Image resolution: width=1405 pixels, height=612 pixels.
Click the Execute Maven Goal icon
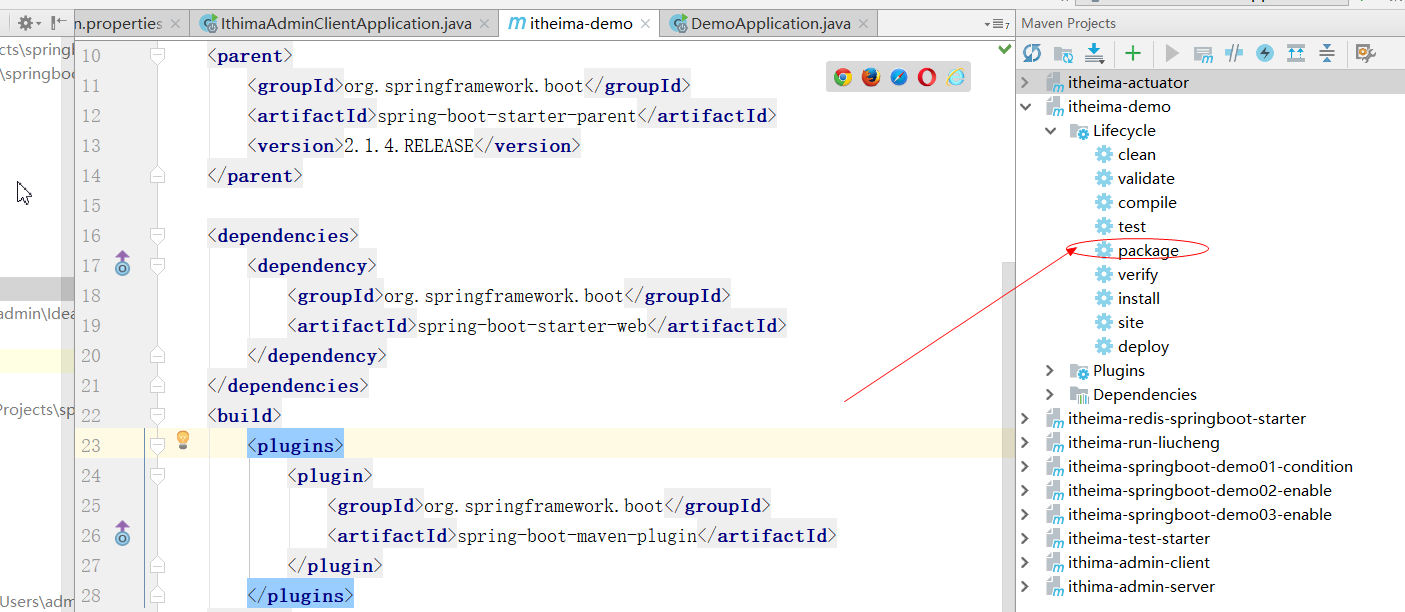coord(1204,53)
